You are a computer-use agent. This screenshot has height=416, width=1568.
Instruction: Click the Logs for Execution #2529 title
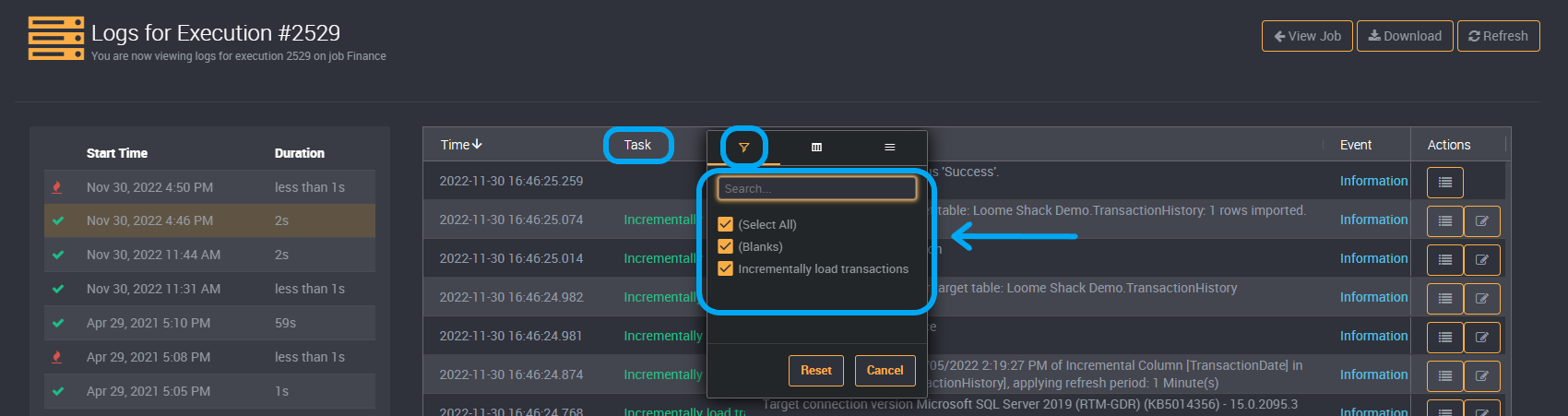pos(216,33)
